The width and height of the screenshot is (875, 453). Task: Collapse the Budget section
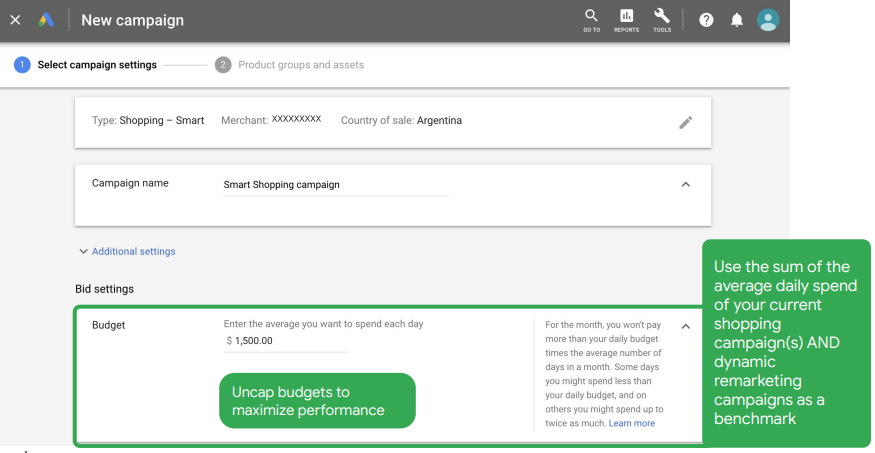[x=686, y=326]
